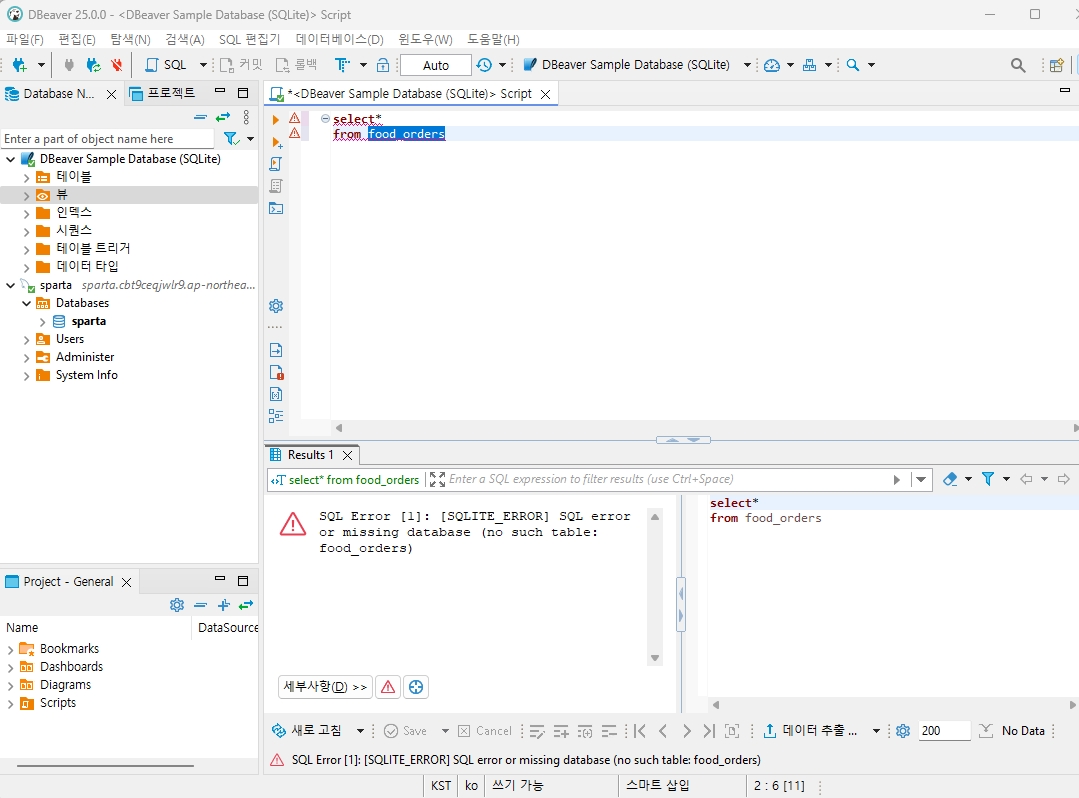Open the 데이터베이스(D) menu
Screen dimensions: 1079x798
click(339, 39)
